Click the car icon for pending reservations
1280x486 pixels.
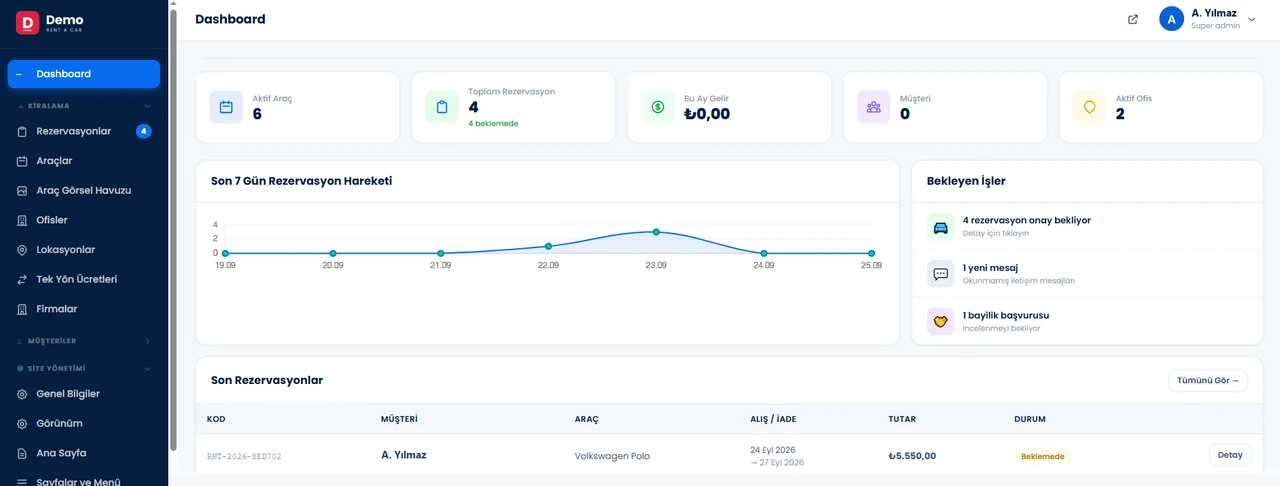coord(941,226)
